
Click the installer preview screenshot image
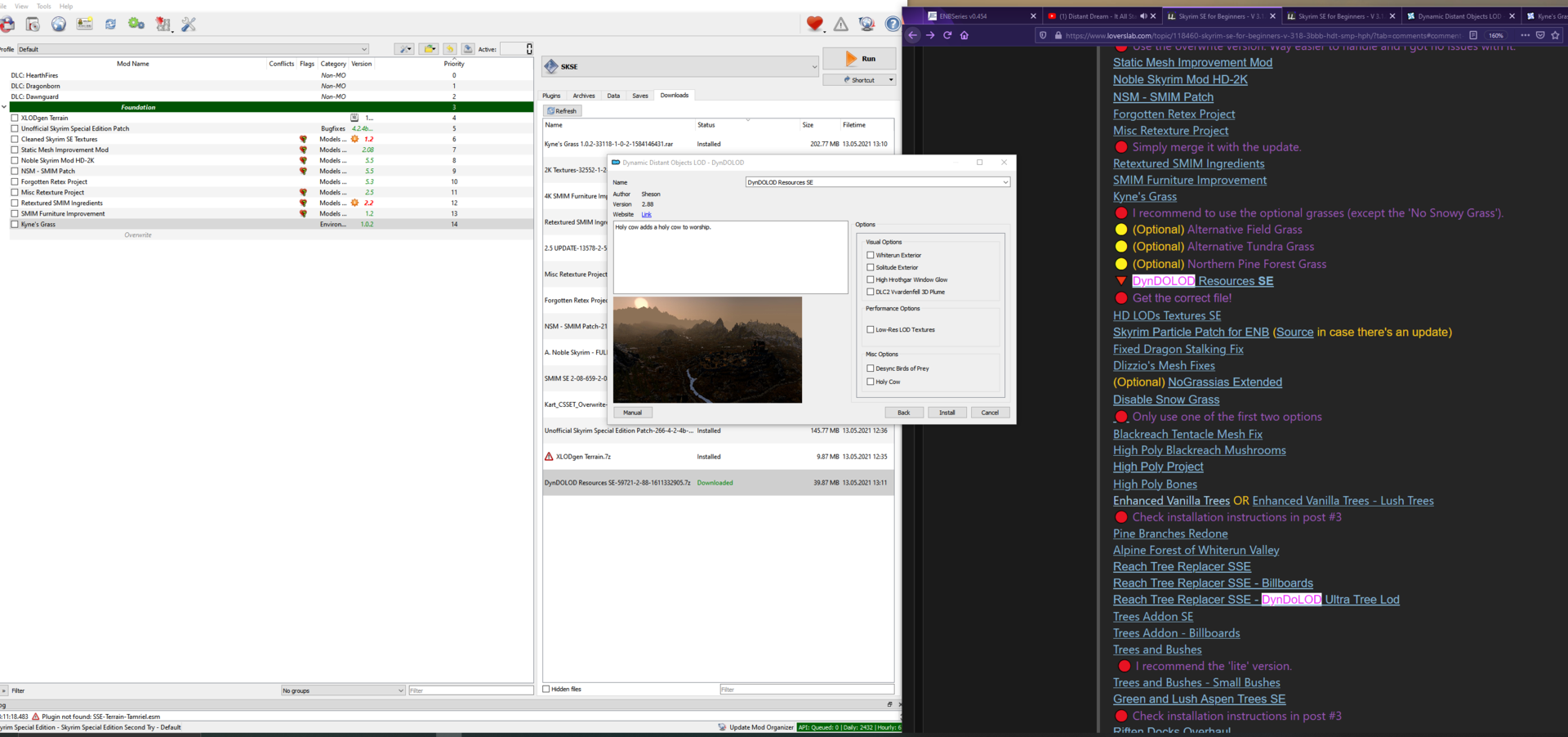click(707, 350)
